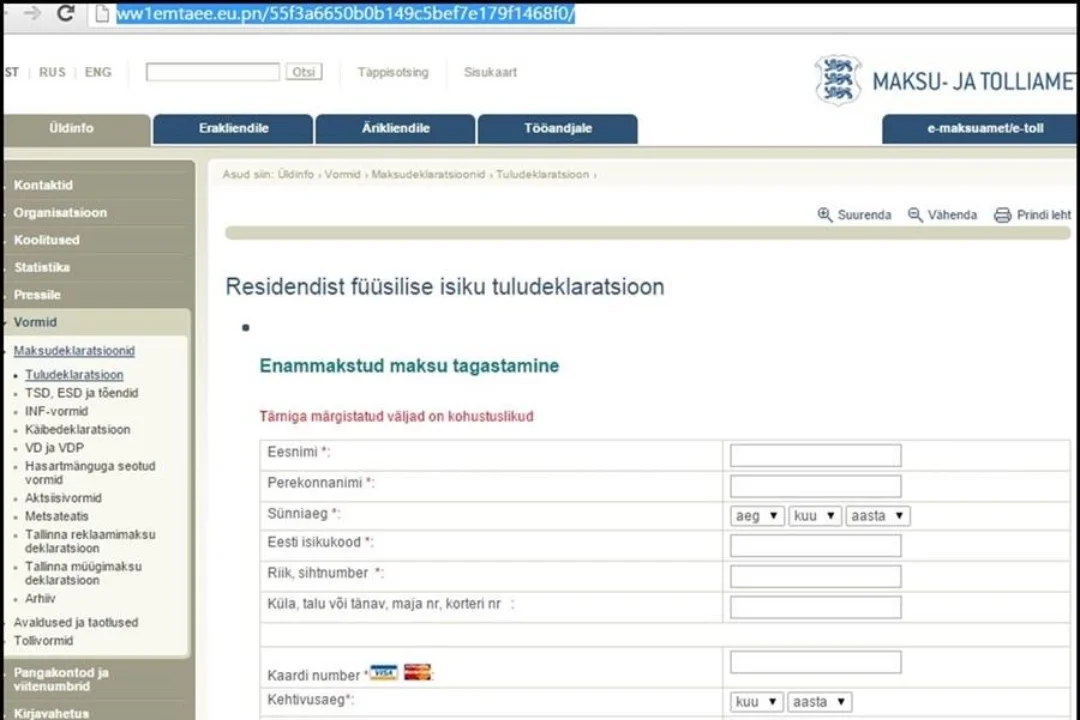Click the MasterCard icon
1080x720 pixels.
click(417, 672)
